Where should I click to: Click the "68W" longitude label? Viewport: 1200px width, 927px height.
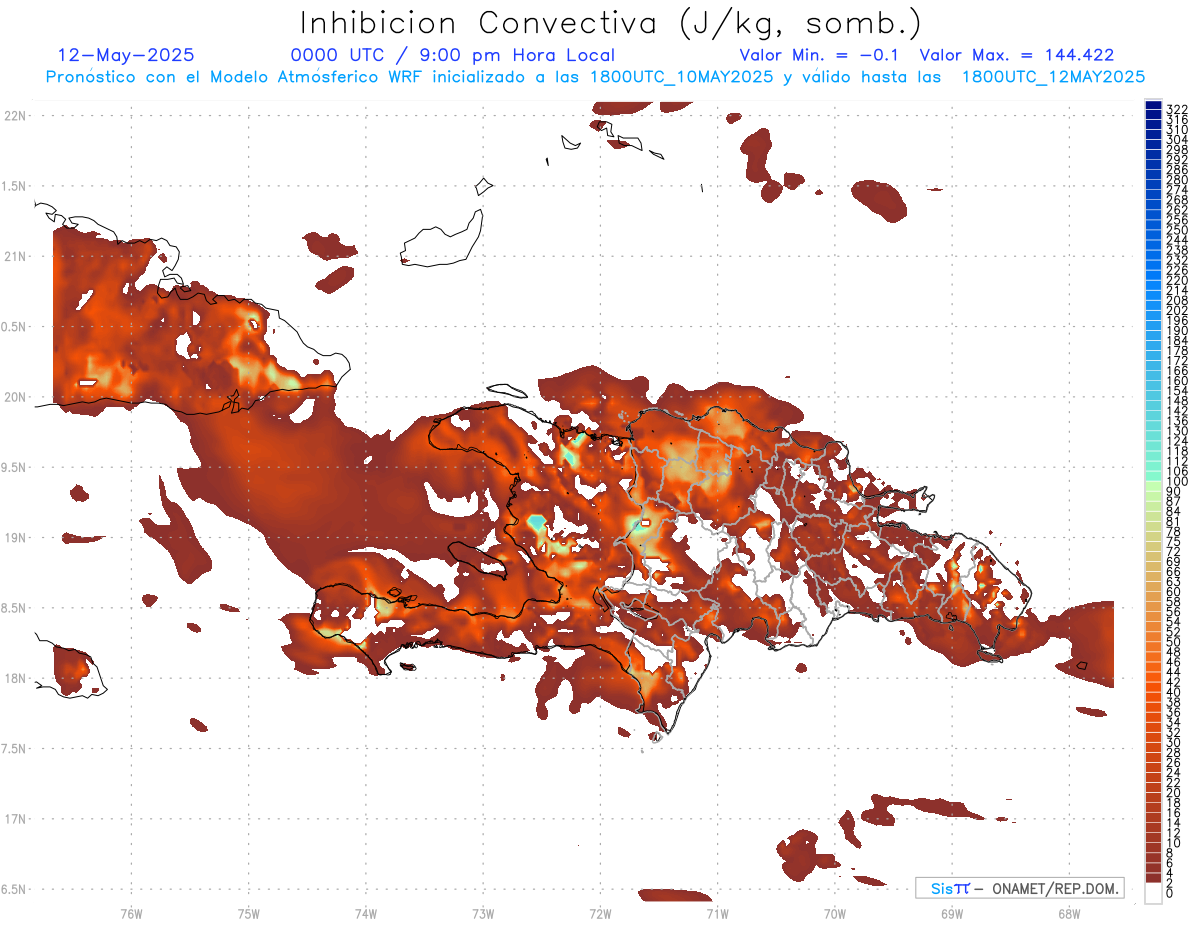(1069, 912)
